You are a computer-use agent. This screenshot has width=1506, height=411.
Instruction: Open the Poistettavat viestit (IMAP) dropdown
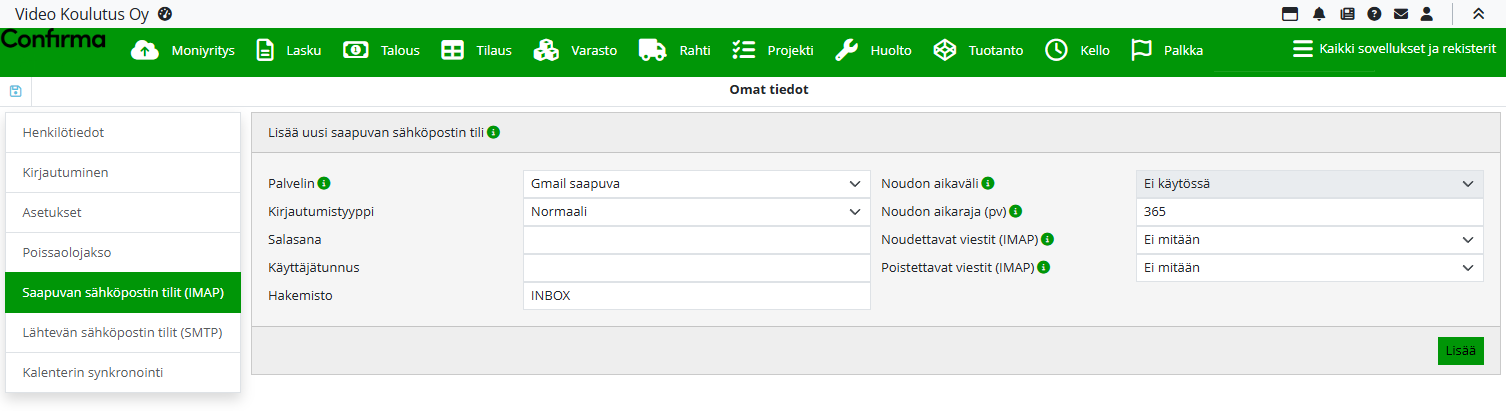pyautogui.click(x=1309, y=268)
